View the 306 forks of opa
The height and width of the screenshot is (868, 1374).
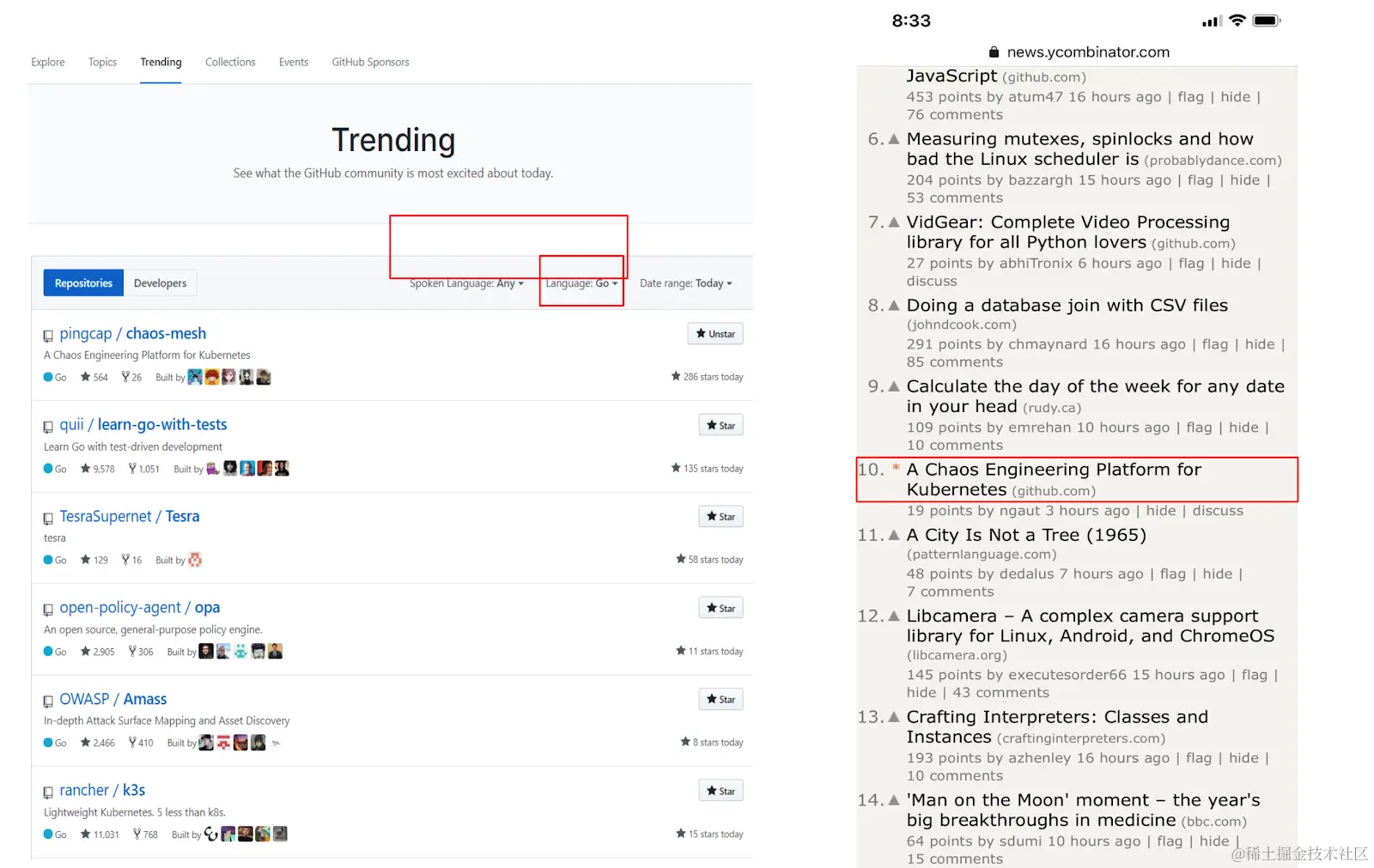point(141,652)
